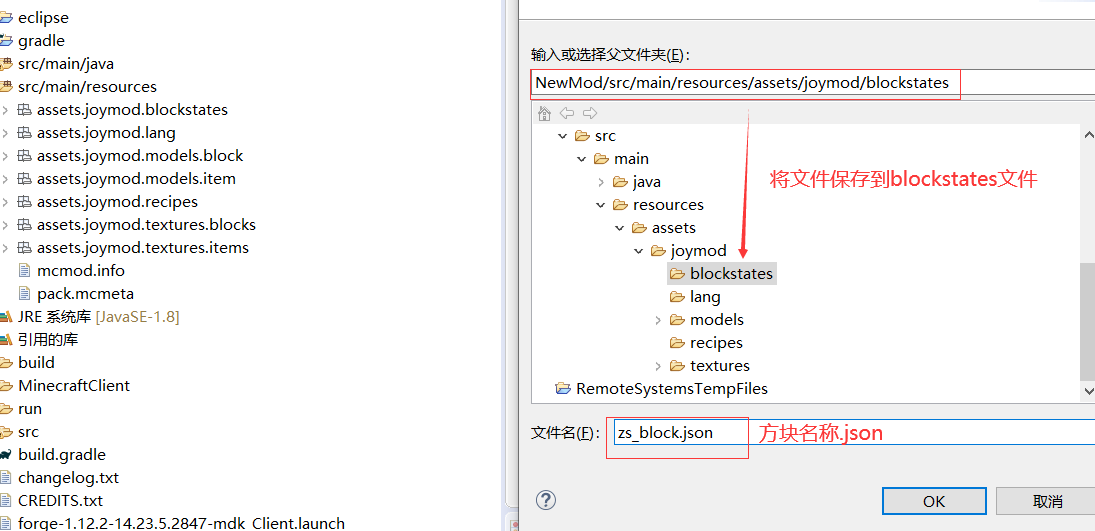1095x531 pixels.
Task: Select MinecraftClient folder in explorer
Action: (74, 386)
